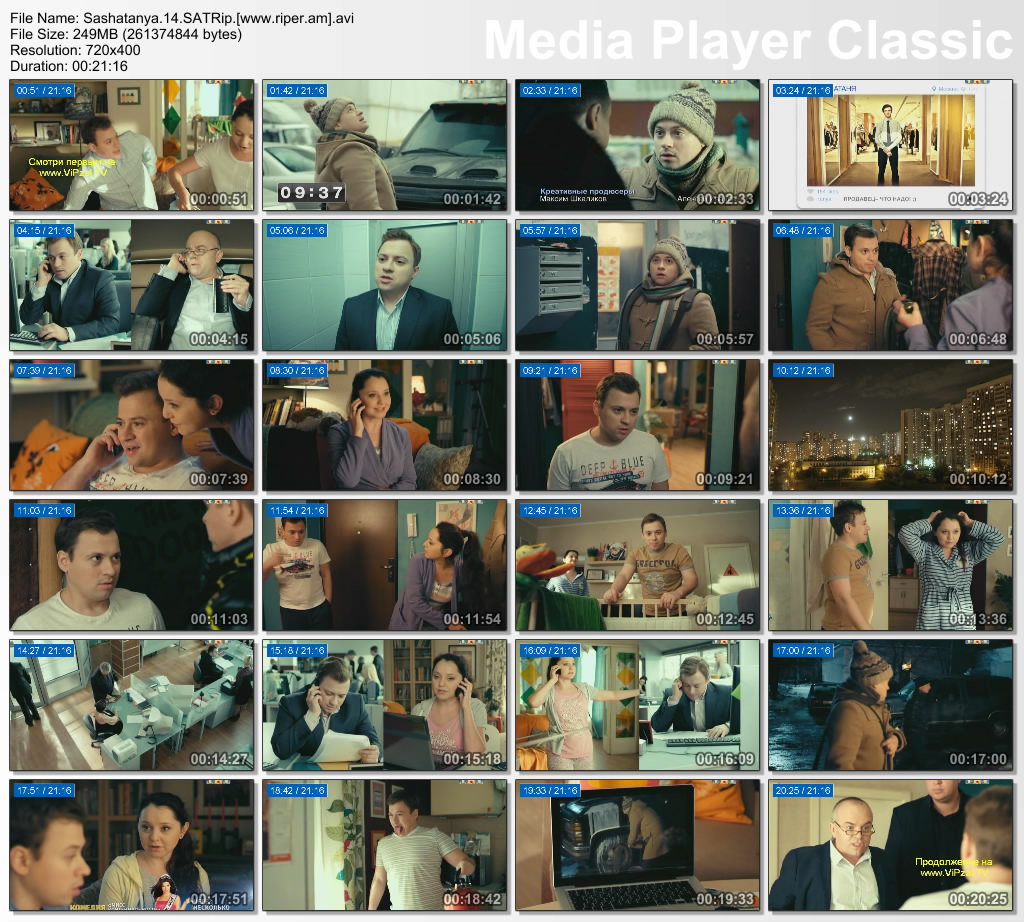Click the www.ViPzal.TV text in the first frame
Viewport: 1024px width, 922px height.
(70, 172)
